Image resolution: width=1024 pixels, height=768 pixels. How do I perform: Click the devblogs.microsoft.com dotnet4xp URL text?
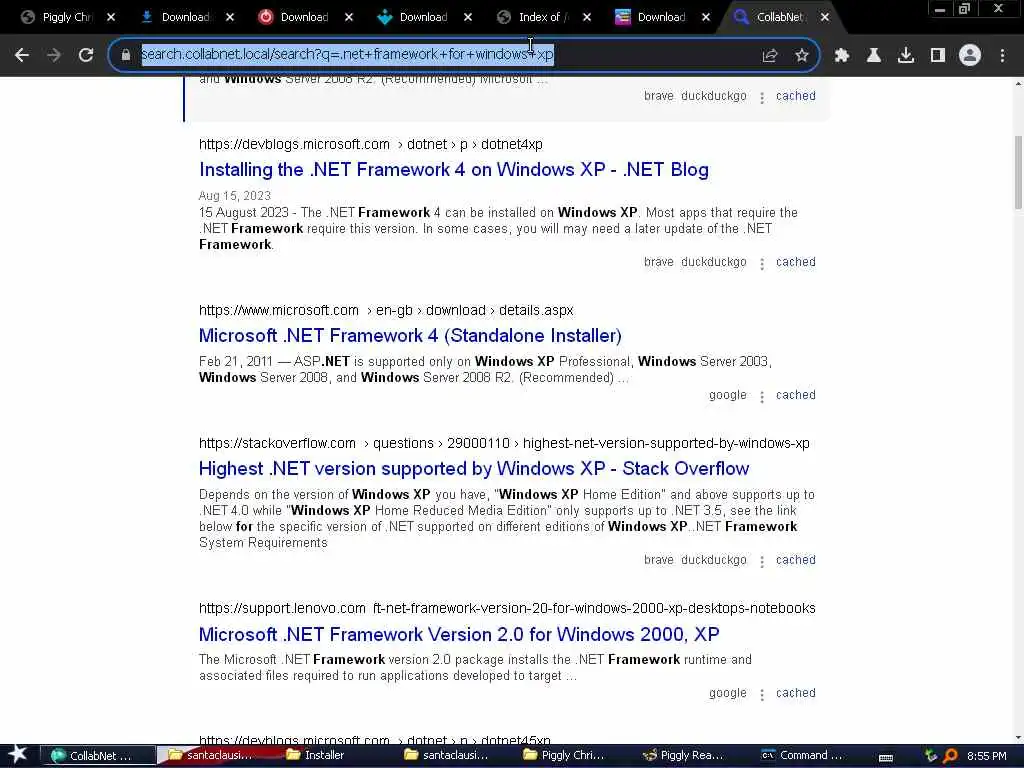[371, 144]
